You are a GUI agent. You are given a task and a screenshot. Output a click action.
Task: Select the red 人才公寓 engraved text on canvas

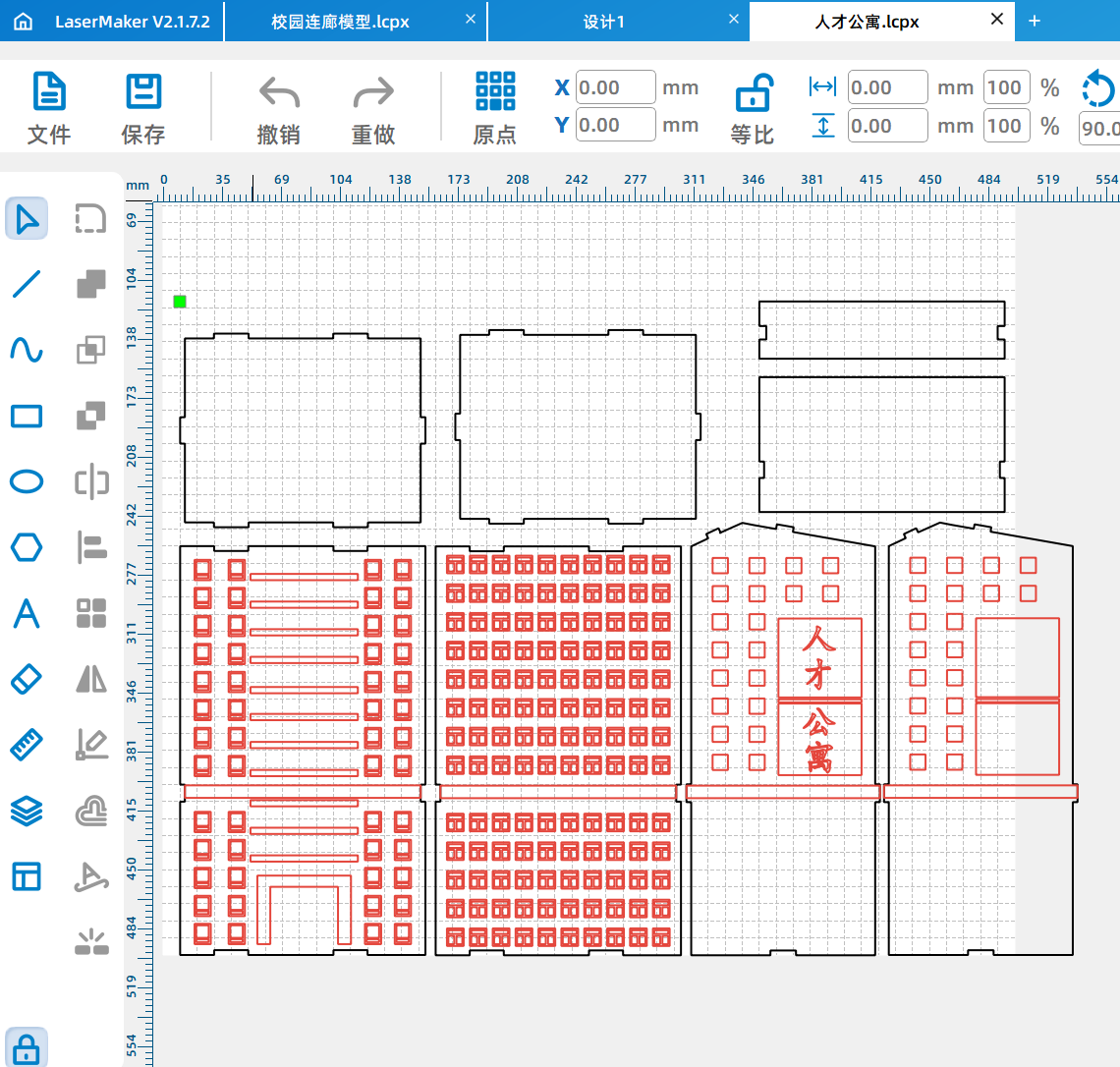click(818, 698)
